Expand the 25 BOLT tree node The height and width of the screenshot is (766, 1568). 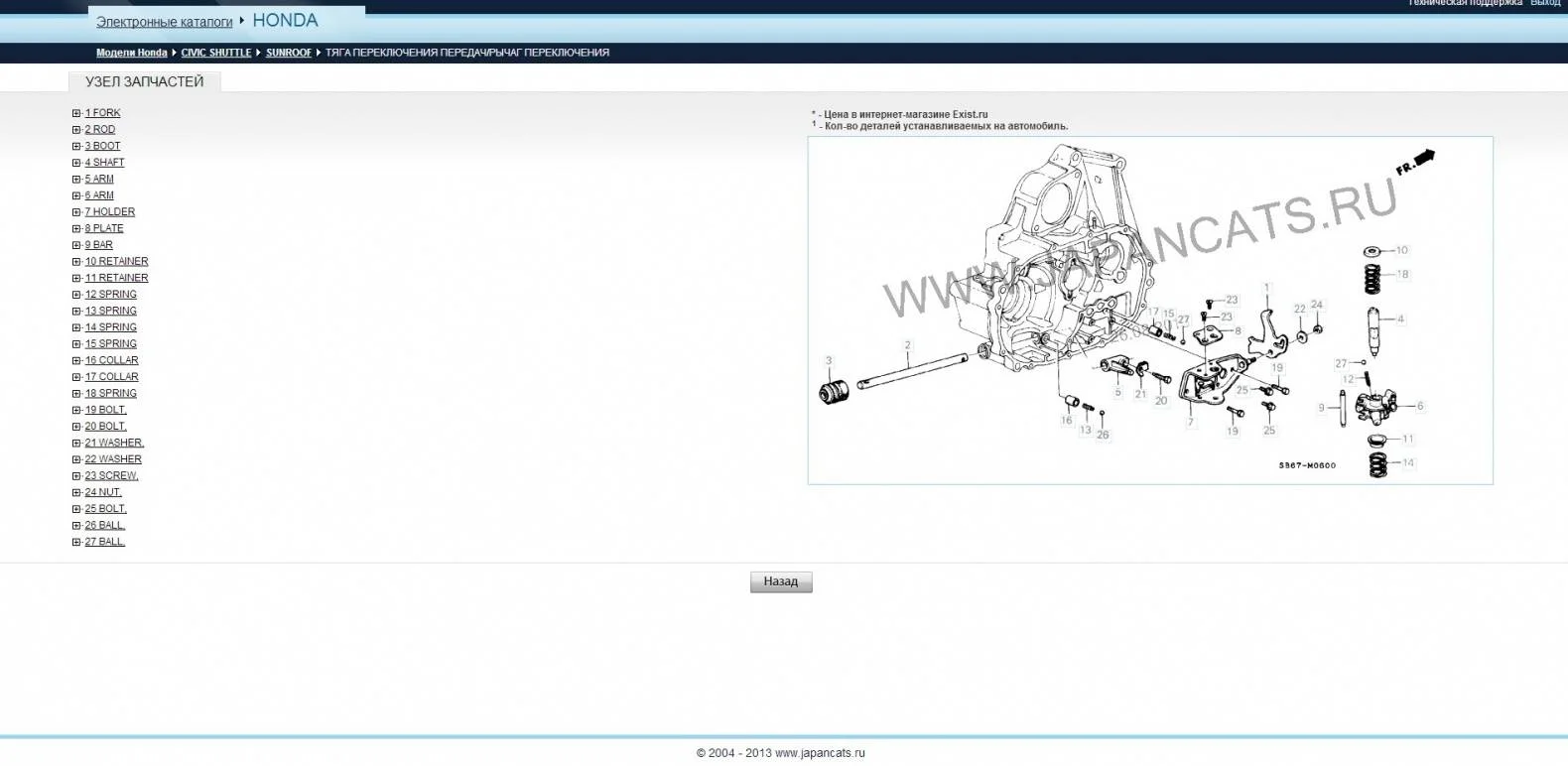pos(76,509)
